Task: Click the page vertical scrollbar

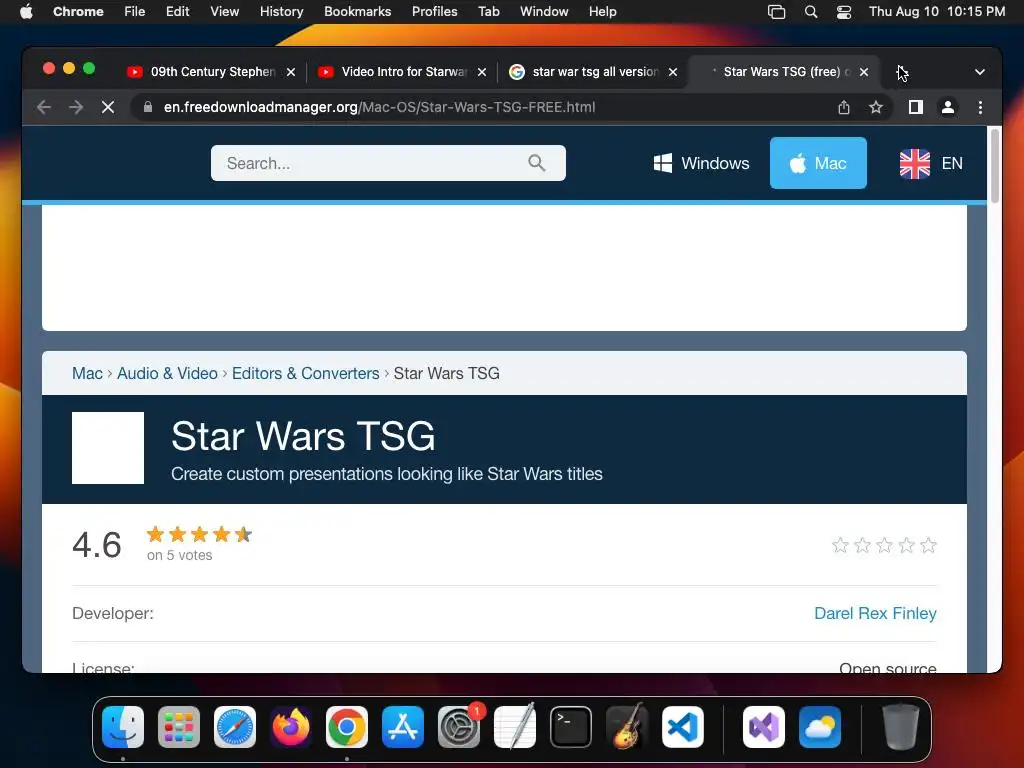Action: point(995,166)
